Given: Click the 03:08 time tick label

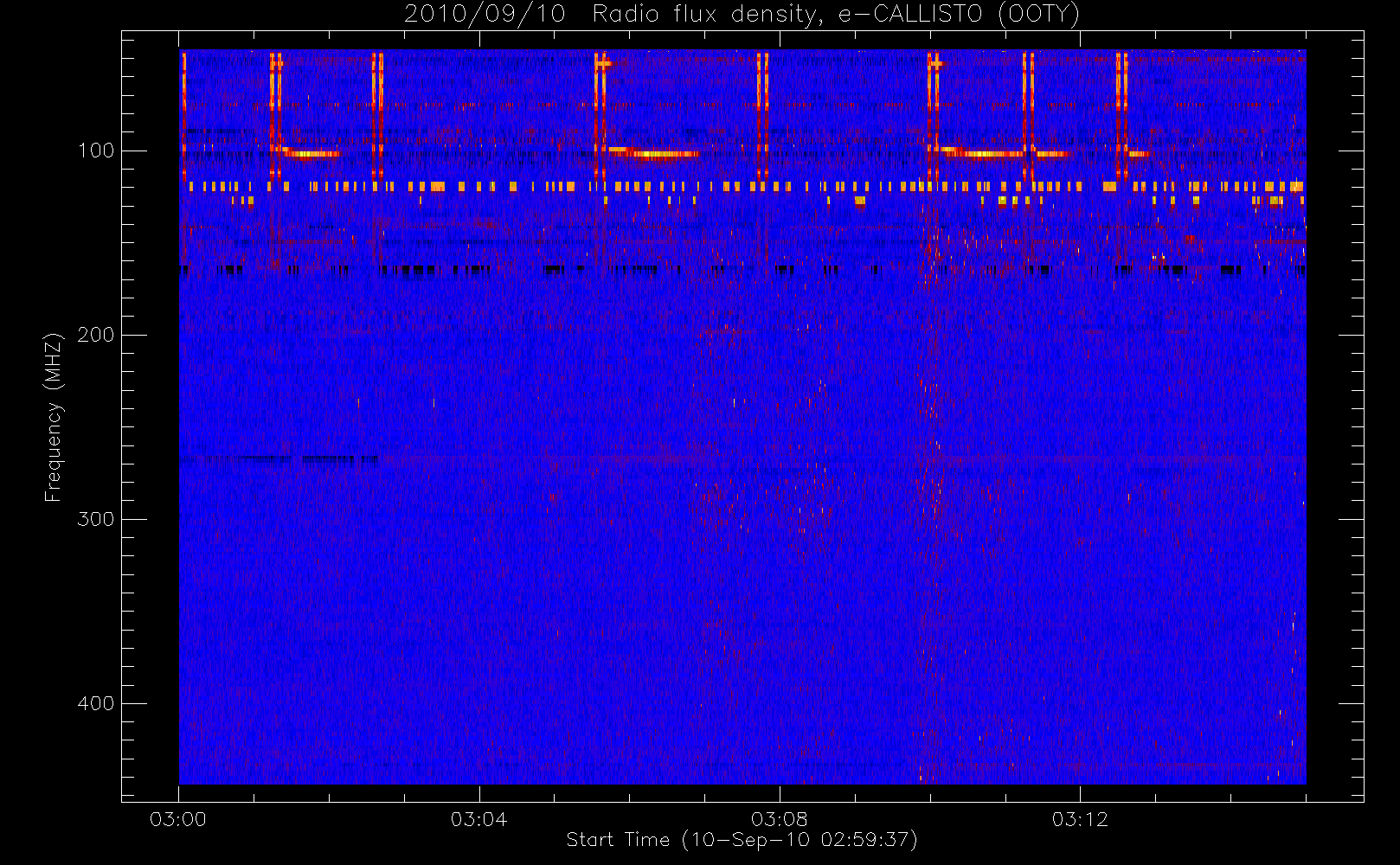Looking at the screenshot, I should pyautogui.click(x=780, y=819).
